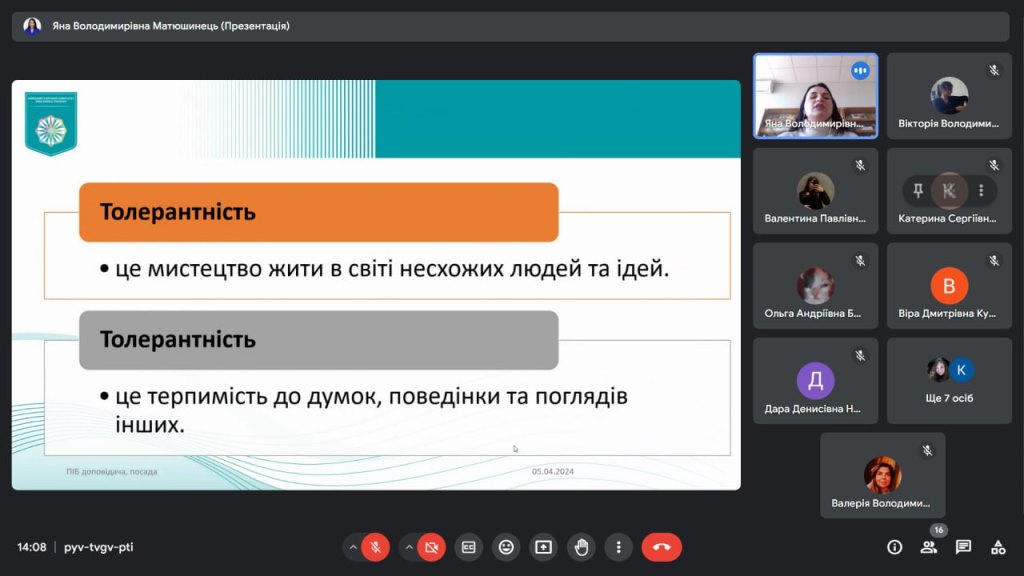Raise hand using the hand icon

(x=581, y=547)
